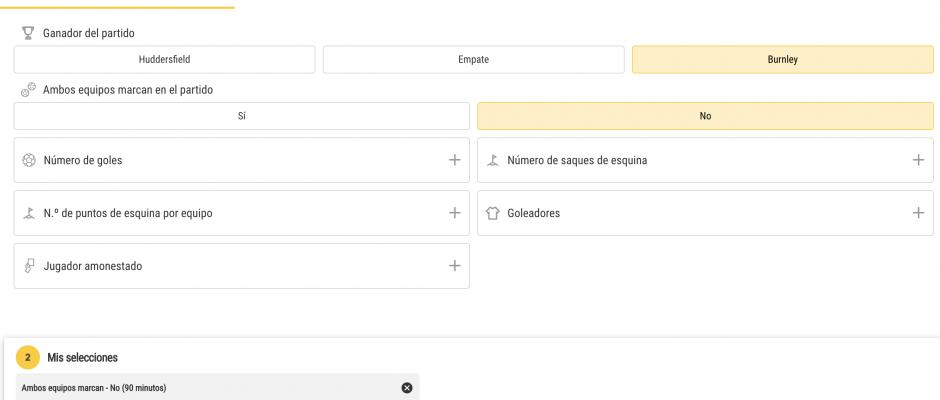The height and width of the screenshot is (400, 940).
Task: Expand Número de goles with plus icon
Action: pyautogui.click(x=454, y=160)
